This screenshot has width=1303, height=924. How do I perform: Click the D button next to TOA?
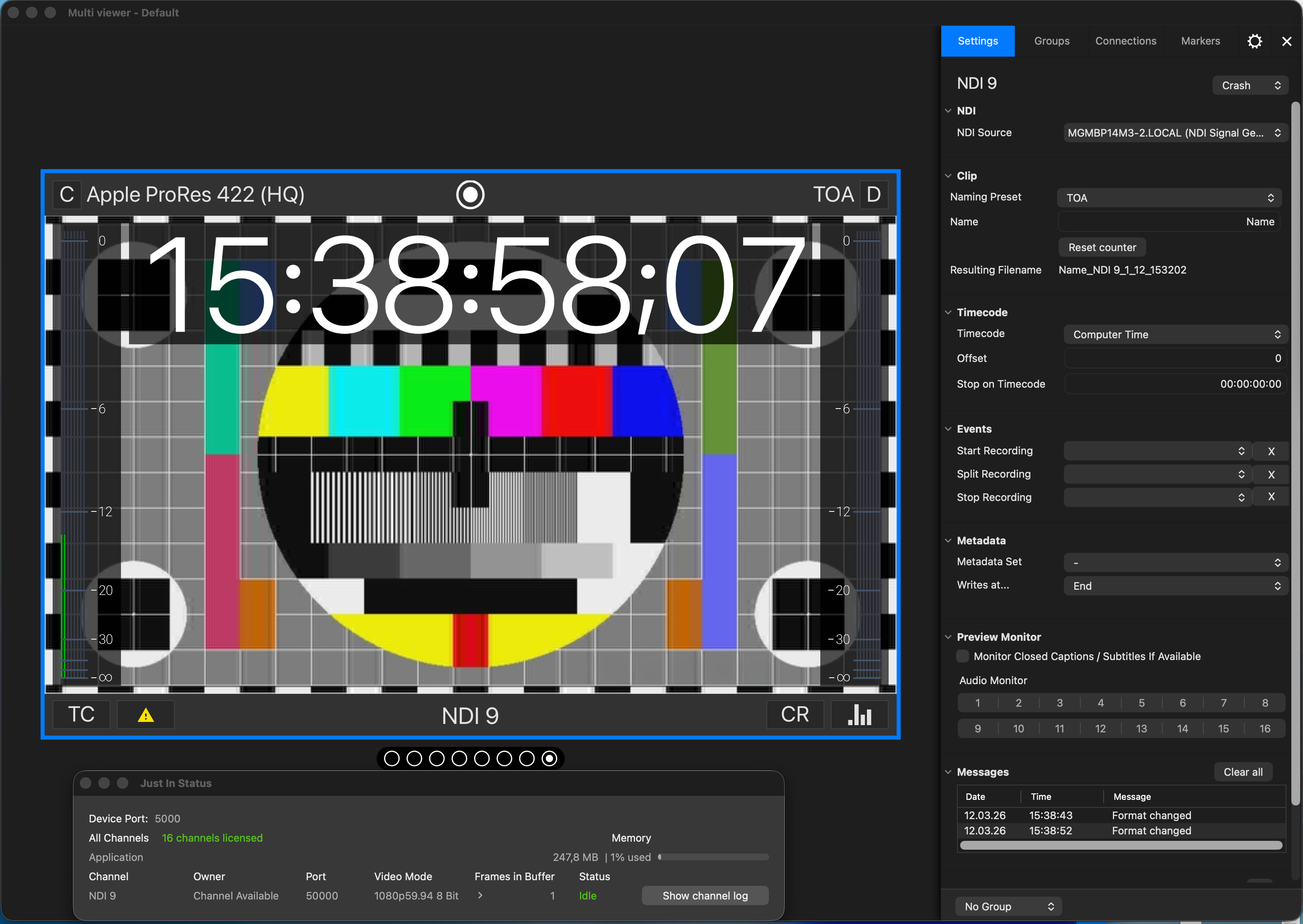pyautogui.click(x=873, y=194)
